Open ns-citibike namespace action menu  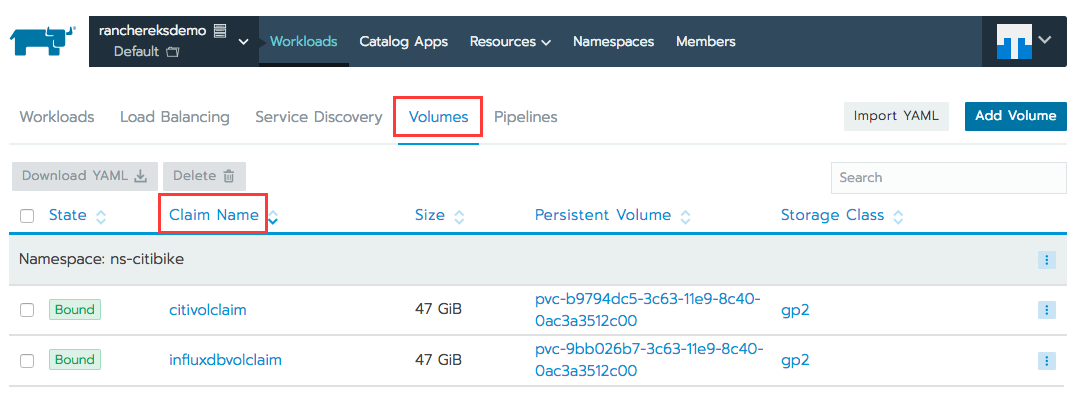pos(1047,260)
